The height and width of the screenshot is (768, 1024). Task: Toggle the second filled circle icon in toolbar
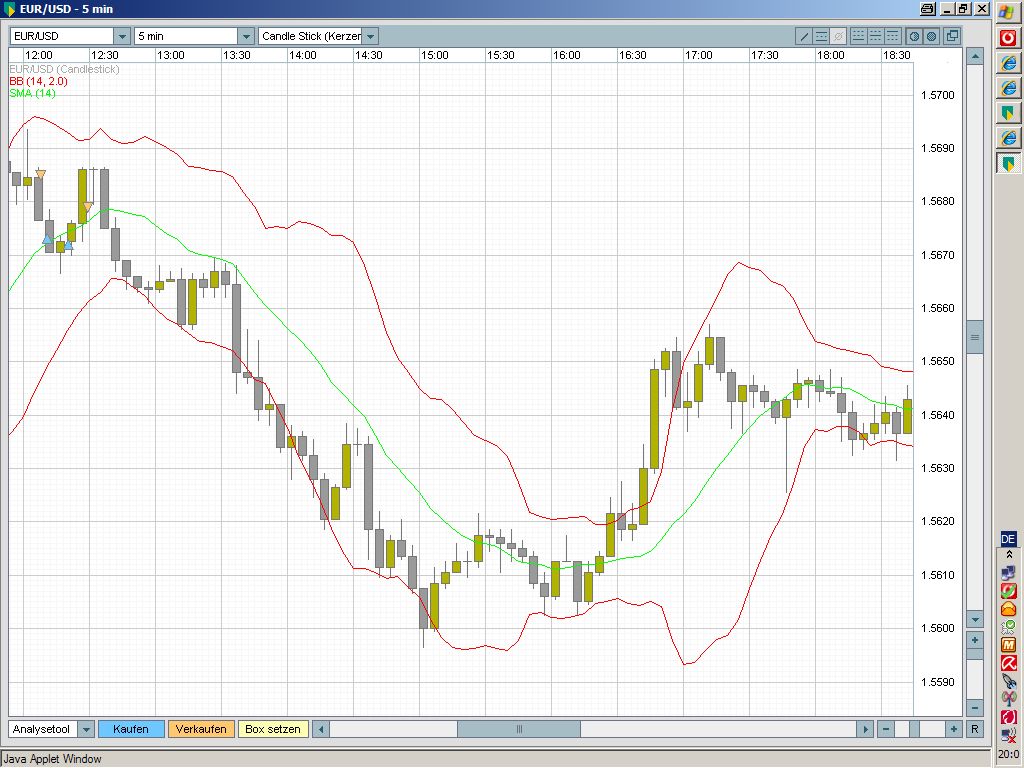931,36
